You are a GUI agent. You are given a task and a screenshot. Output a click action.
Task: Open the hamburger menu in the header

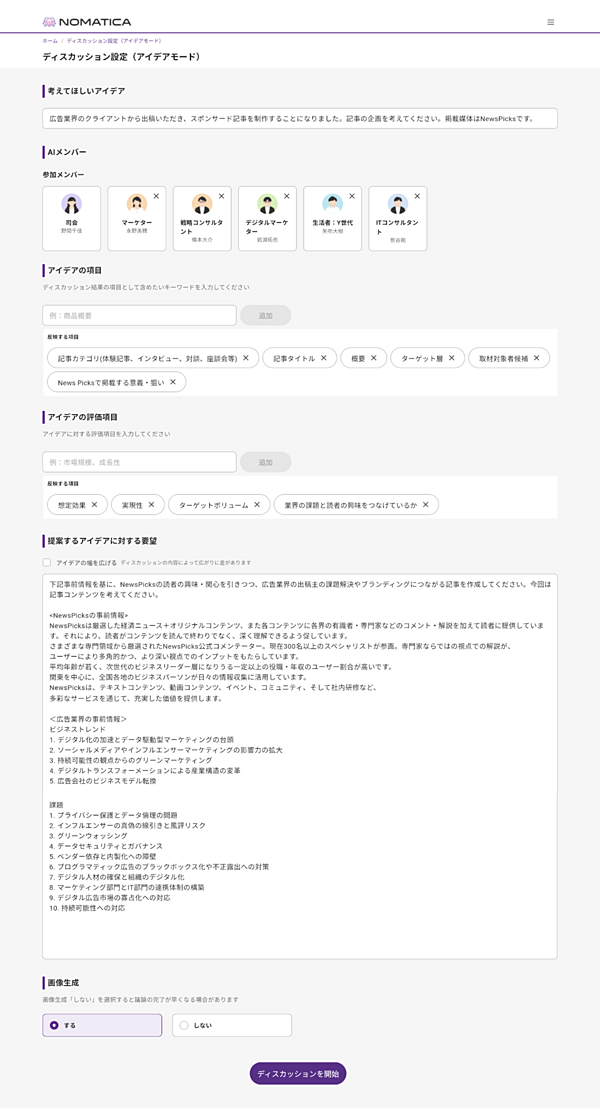pos(550,22)
